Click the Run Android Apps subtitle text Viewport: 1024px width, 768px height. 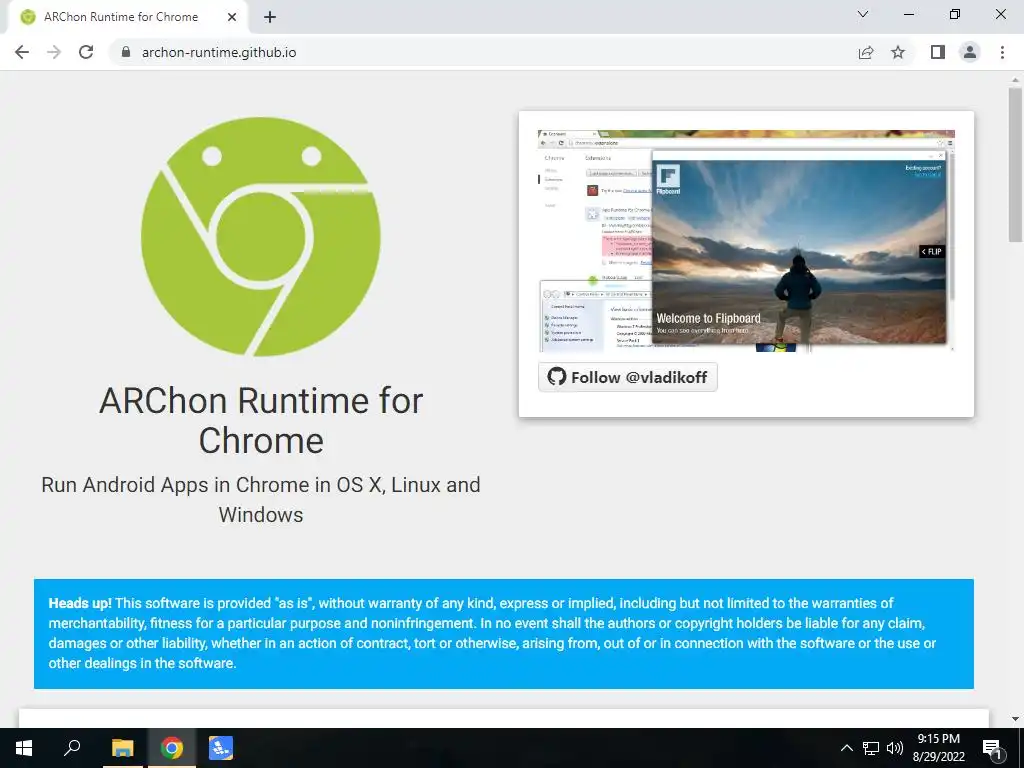(x=261, y=500)
